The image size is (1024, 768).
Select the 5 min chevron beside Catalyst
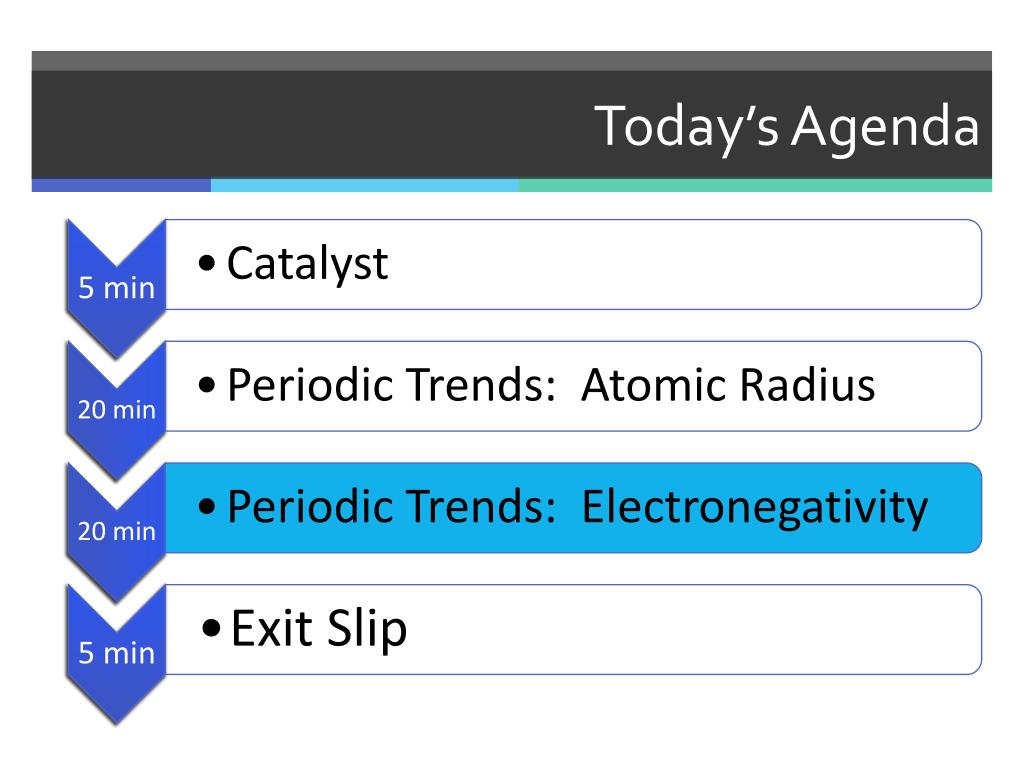(x=116, y=288)
